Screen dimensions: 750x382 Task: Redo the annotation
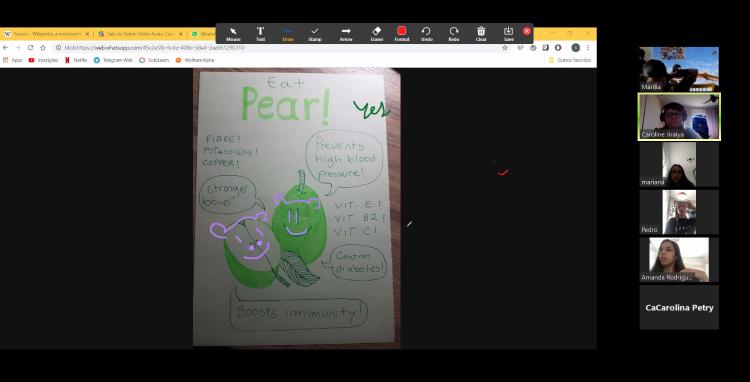pos(454,34)
